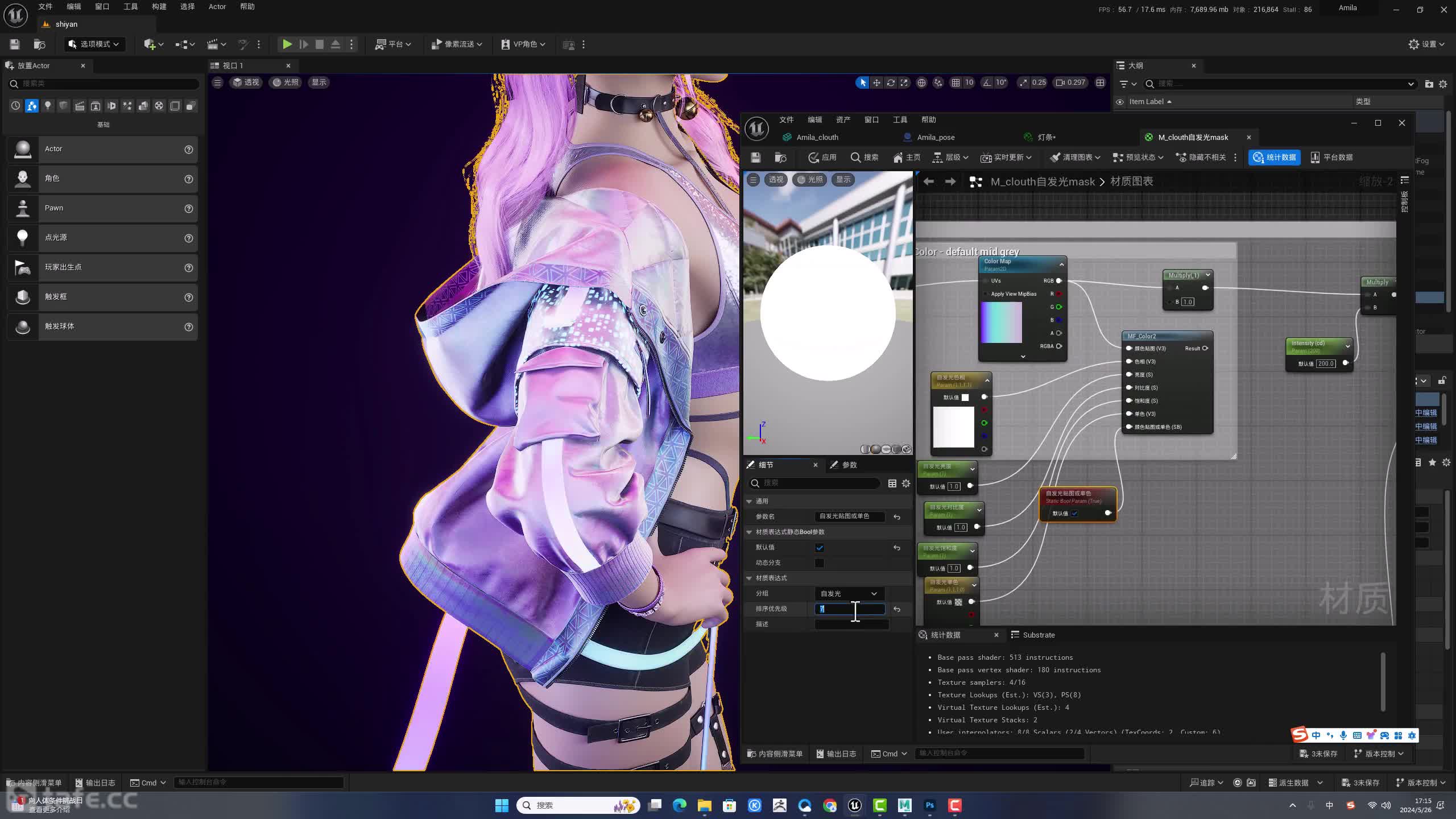
Task: Open the Asset menu in material editor
Action: [x=843, y=120]
